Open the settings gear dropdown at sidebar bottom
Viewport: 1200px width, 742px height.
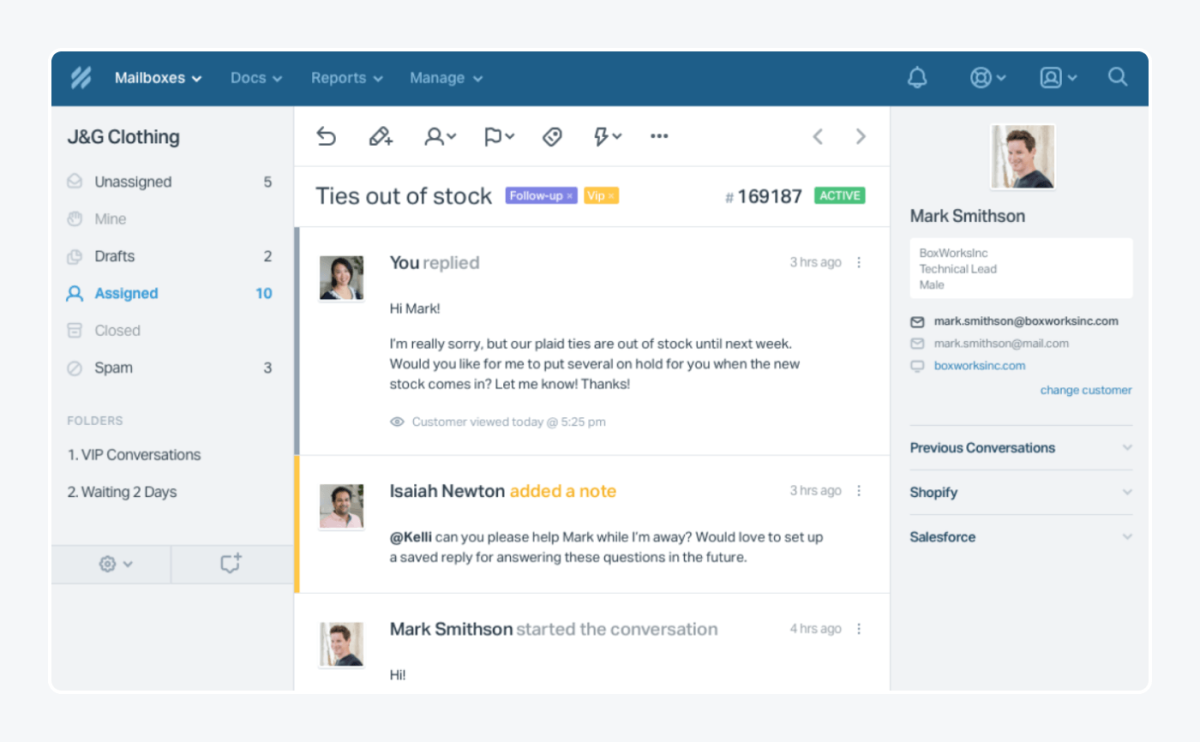[110, 564]
